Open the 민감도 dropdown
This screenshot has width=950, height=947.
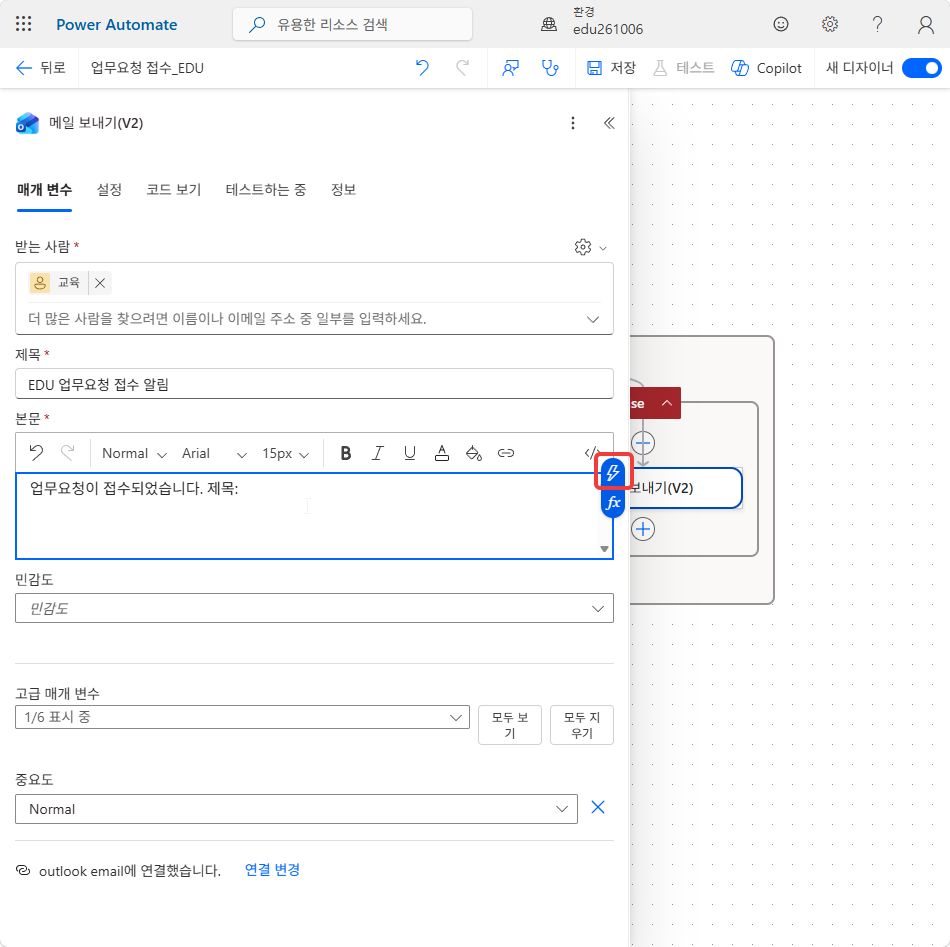click(314, 608)
